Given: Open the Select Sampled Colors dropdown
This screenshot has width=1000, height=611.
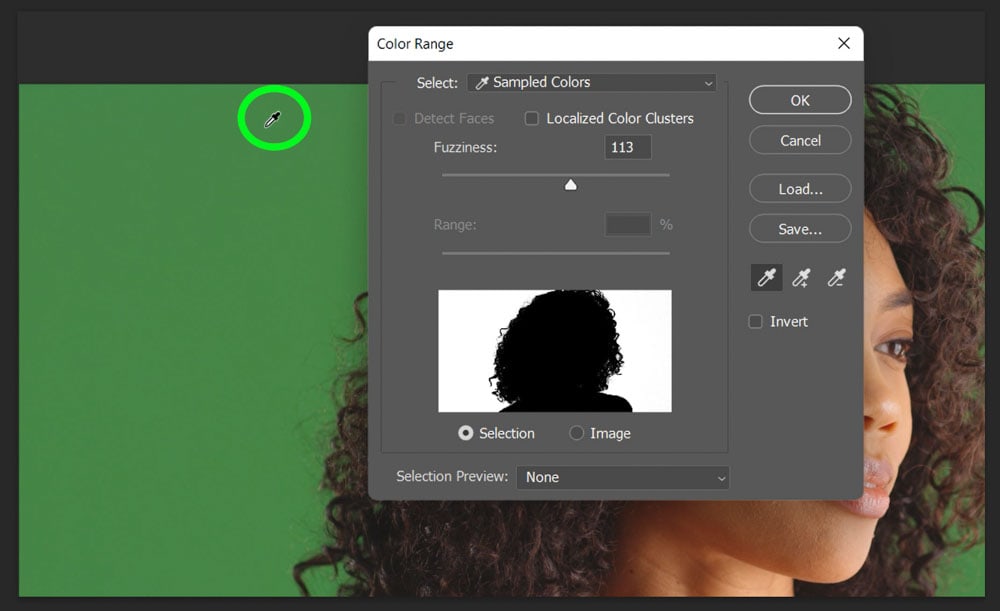Looking at the screenshot, I should pos(592,83).
